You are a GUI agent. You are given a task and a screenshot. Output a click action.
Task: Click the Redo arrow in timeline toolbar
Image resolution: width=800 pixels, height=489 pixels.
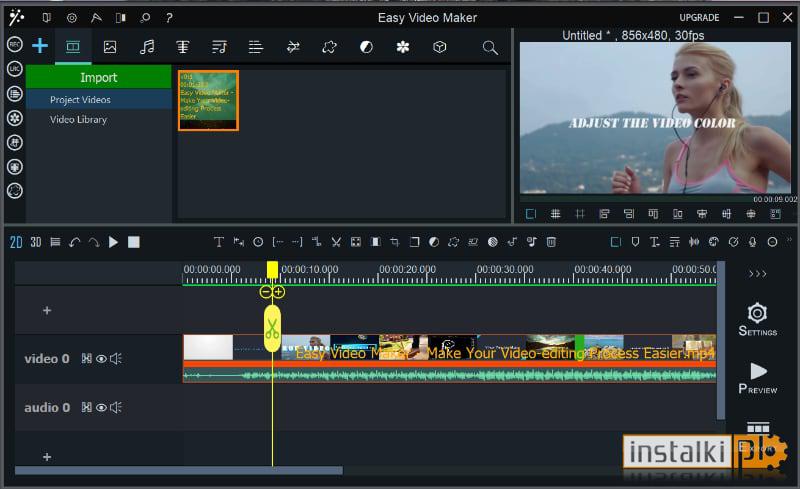click(94, 242)
